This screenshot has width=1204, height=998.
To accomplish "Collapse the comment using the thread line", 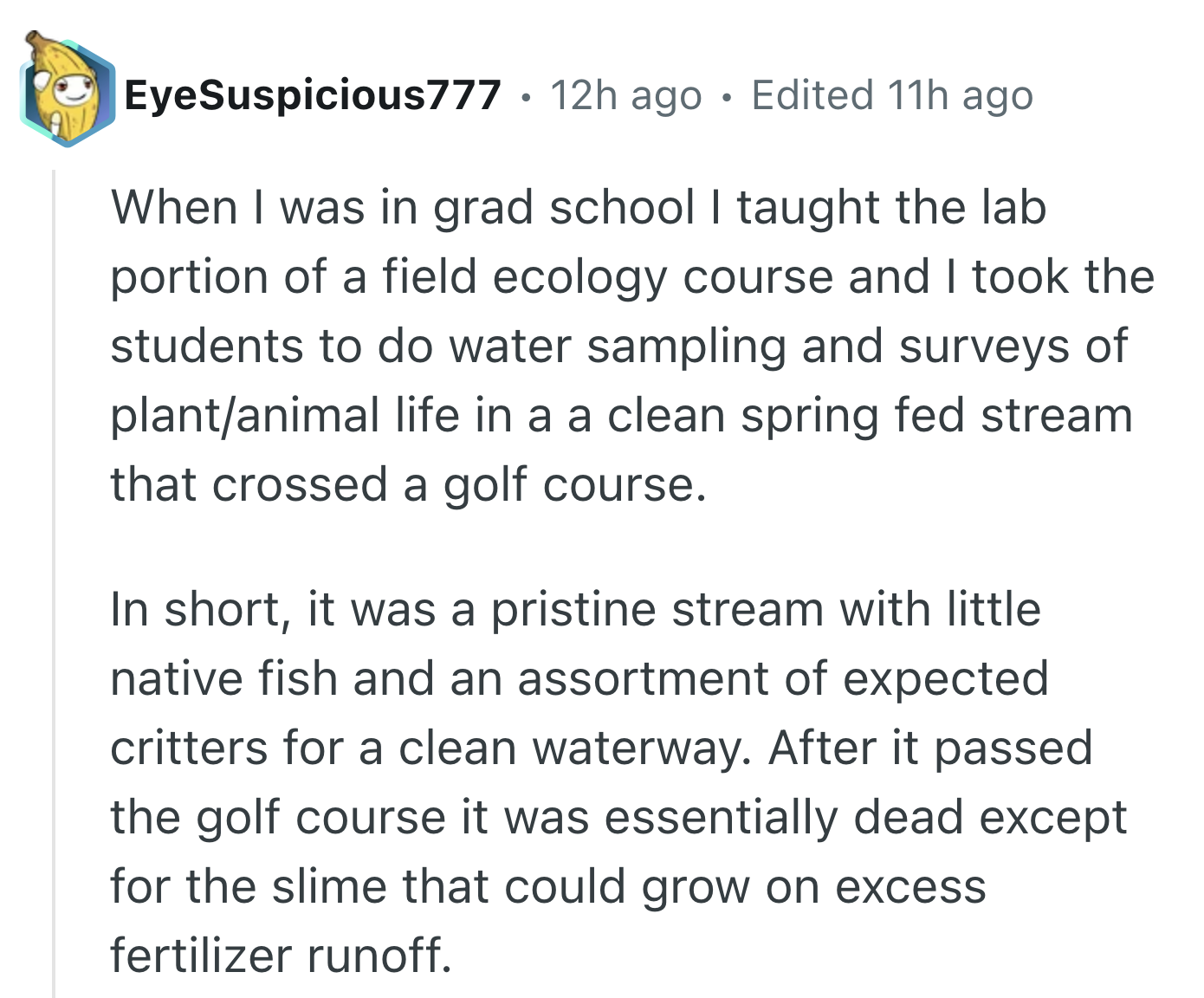I will 54,582.
